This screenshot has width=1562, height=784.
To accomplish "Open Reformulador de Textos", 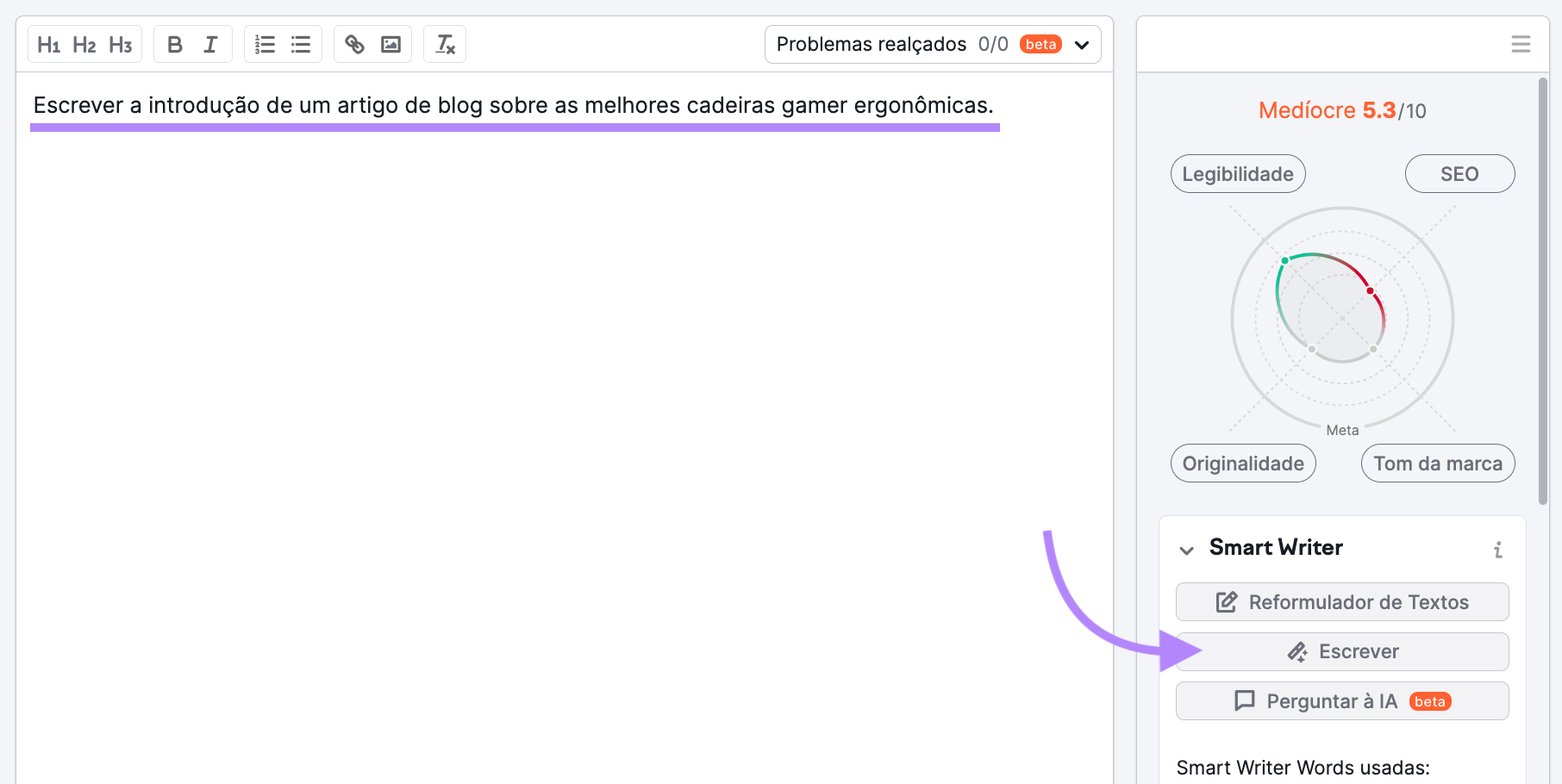I will 1342,602.
